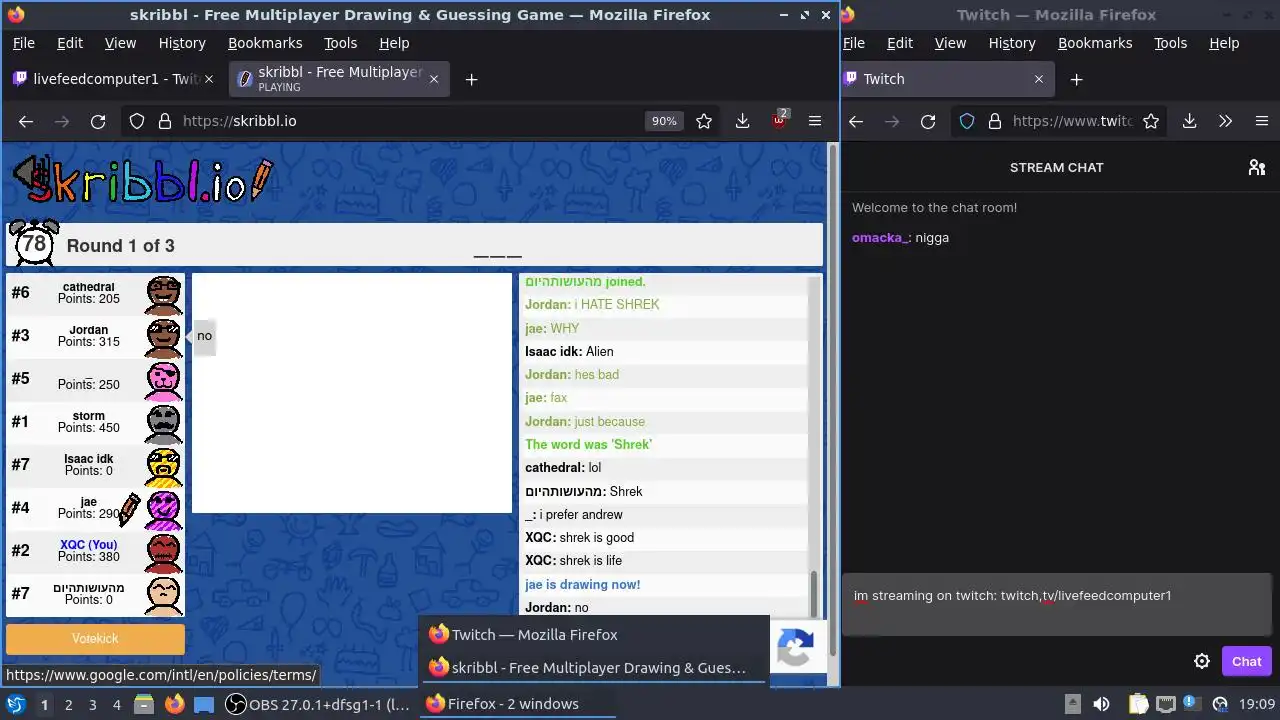Screen dimensions: 1280x720
Task: Select the Twitch tab in Twitch window
Action: pyautogui.click(x=946, y=79)
